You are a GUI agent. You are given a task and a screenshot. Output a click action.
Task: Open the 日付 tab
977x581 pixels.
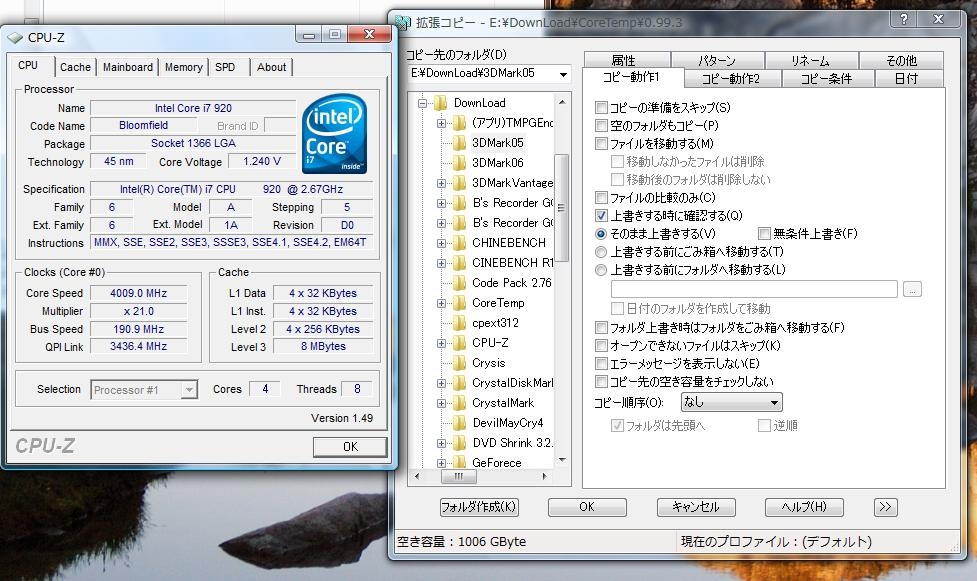click(x=908, y=79)
